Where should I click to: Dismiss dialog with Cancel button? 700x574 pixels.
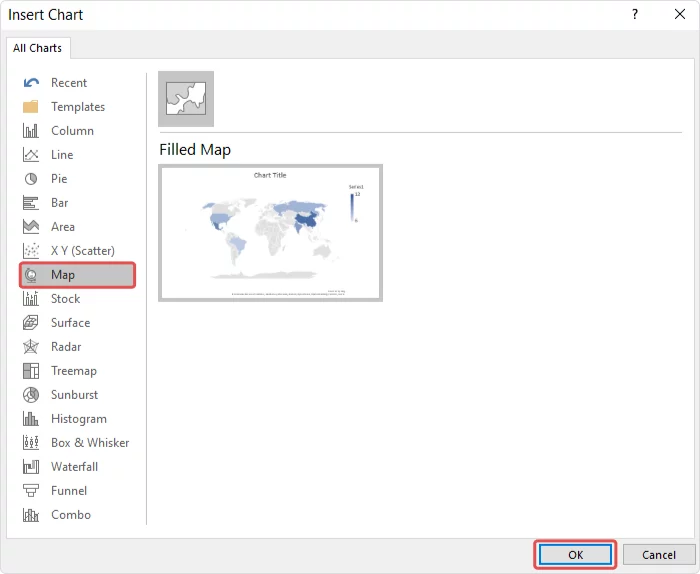658,555
